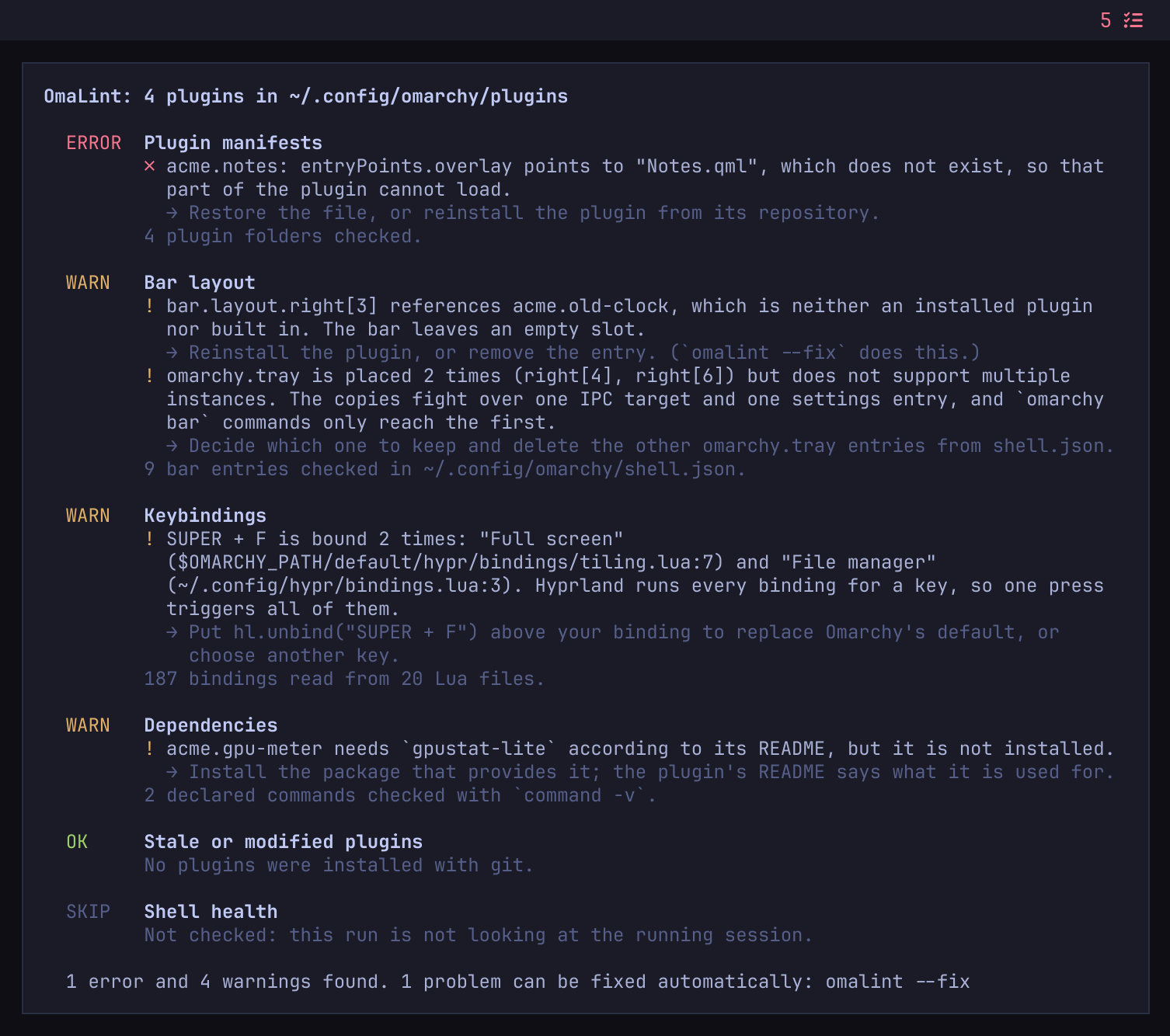
Task: Select the "Stale or modified plugins" heading
Action: coord(284,842)
